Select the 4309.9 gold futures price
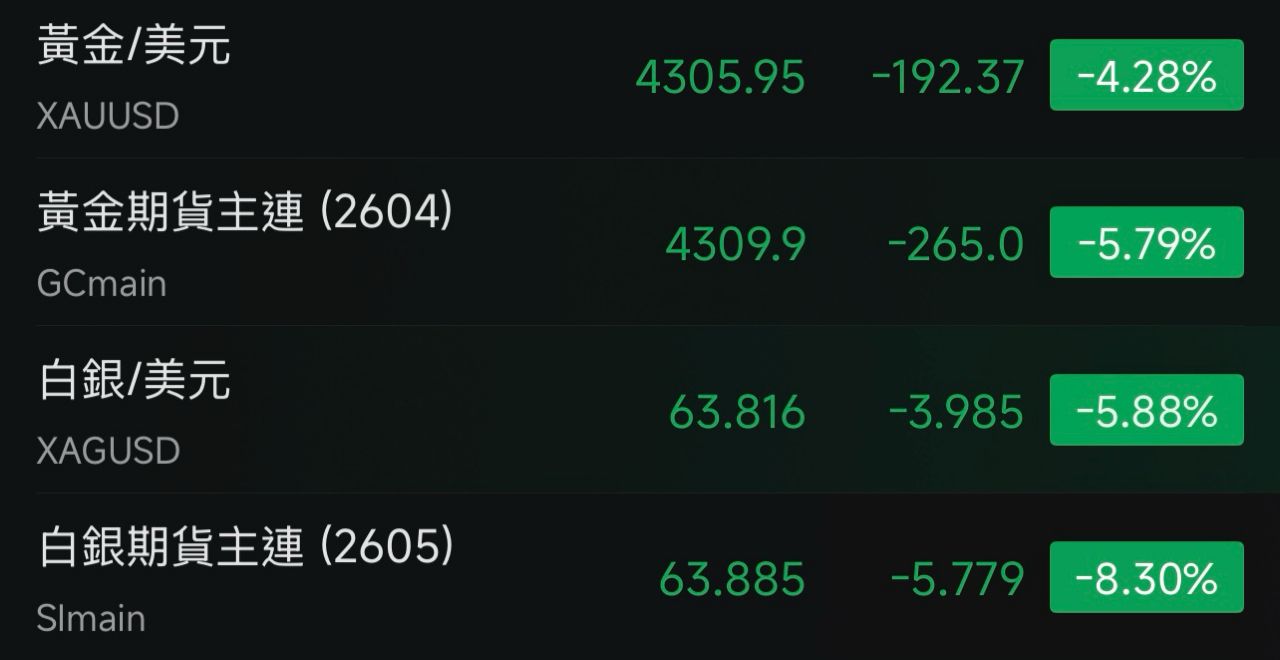 pyautogui.click(x=735, y=244)
